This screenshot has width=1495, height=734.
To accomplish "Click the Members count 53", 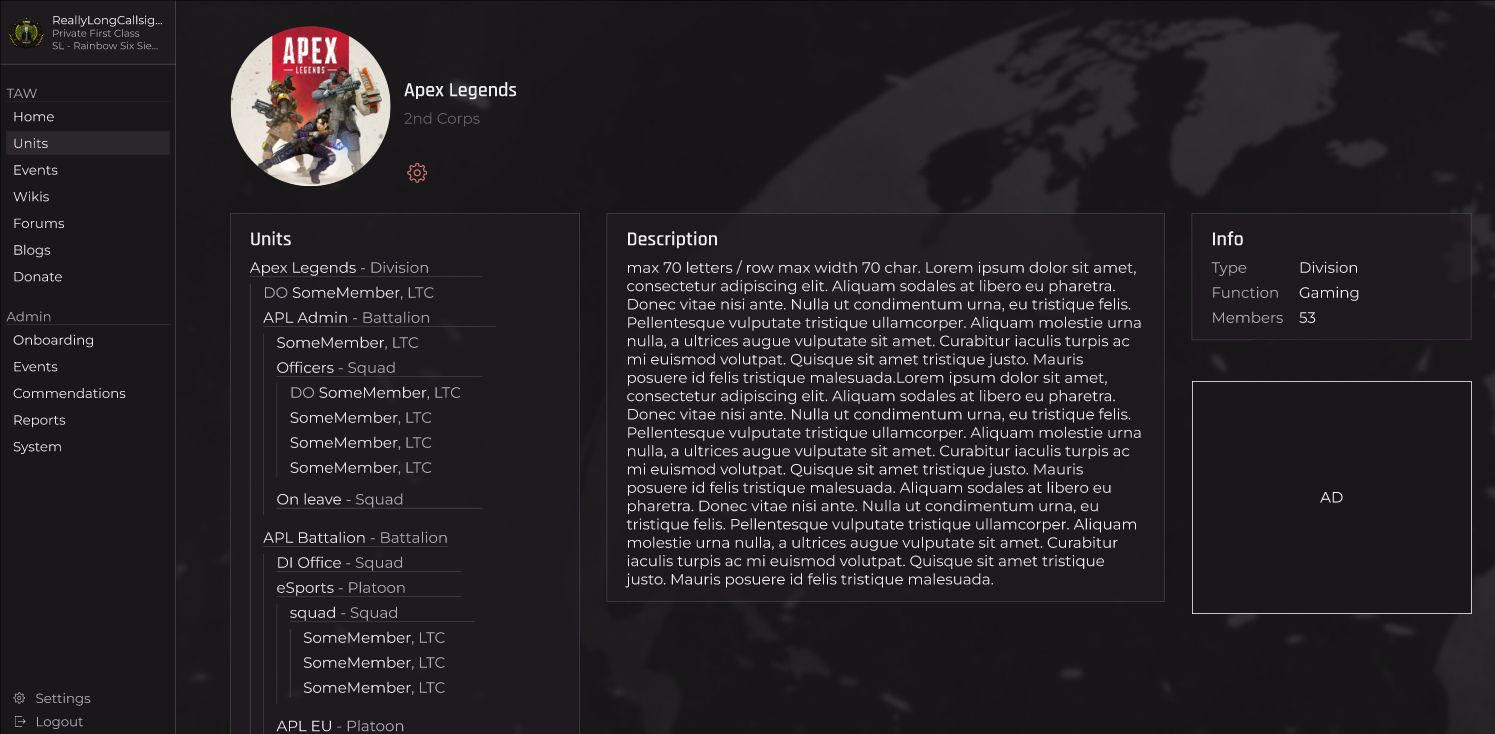I will coord(1307,318).
